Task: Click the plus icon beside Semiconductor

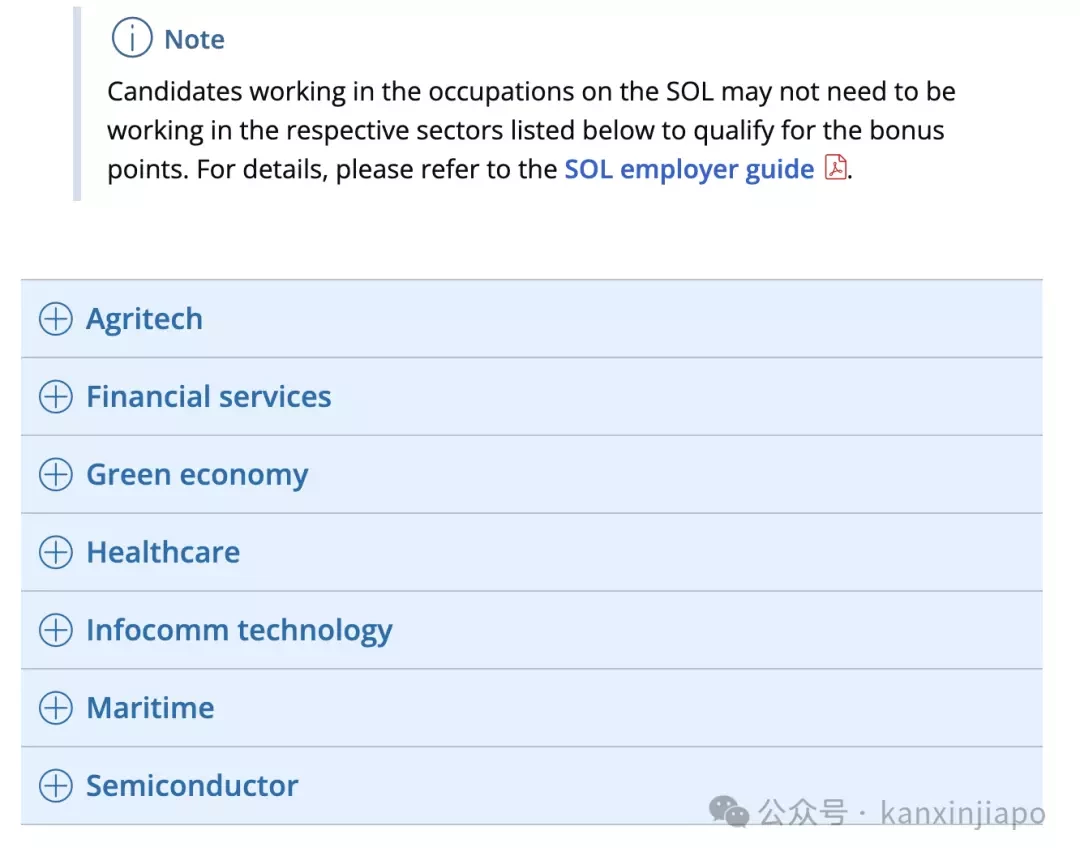Action: click(x=56, y=786)
